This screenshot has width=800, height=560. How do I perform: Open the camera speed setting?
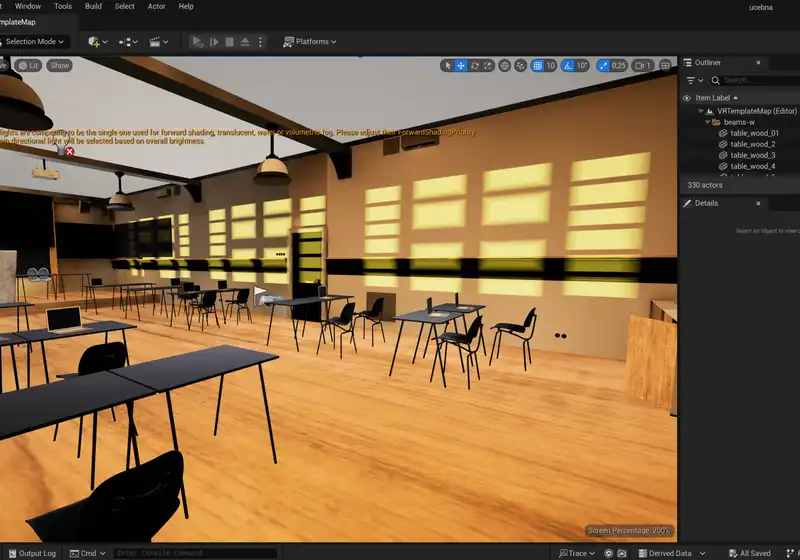(643, 66)
